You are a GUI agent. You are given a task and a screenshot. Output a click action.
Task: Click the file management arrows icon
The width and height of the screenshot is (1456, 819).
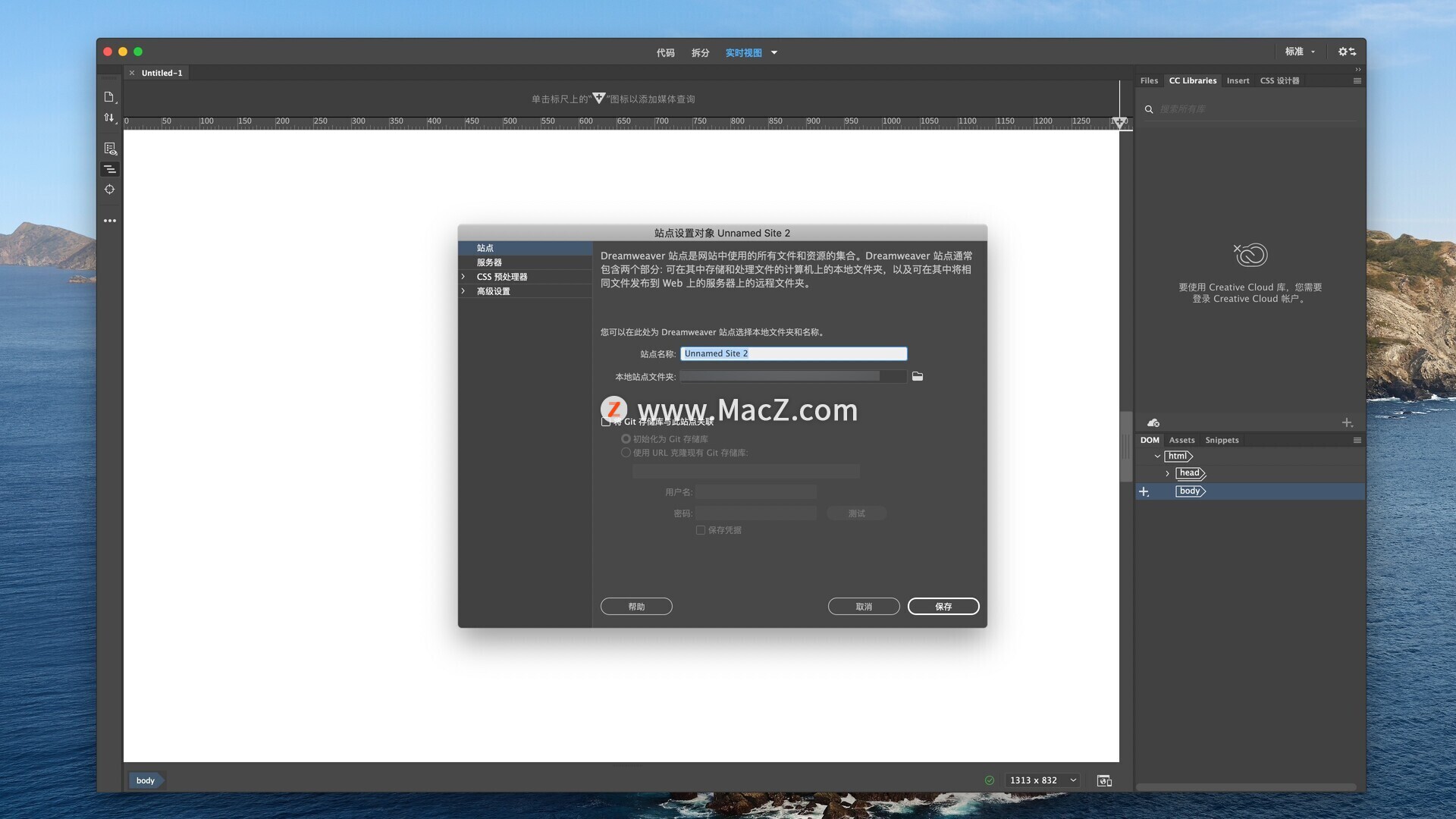click(109, 118)
